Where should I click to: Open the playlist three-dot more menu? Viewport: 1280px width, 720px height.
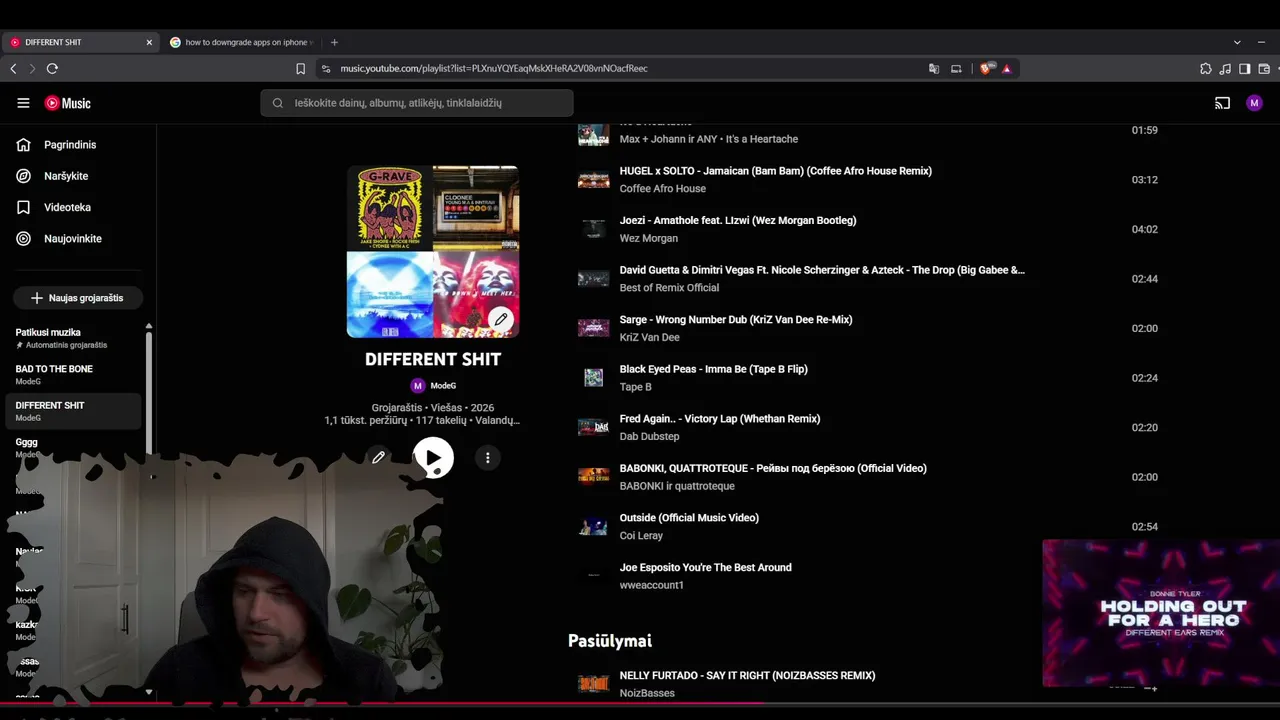tap(488, 458)
